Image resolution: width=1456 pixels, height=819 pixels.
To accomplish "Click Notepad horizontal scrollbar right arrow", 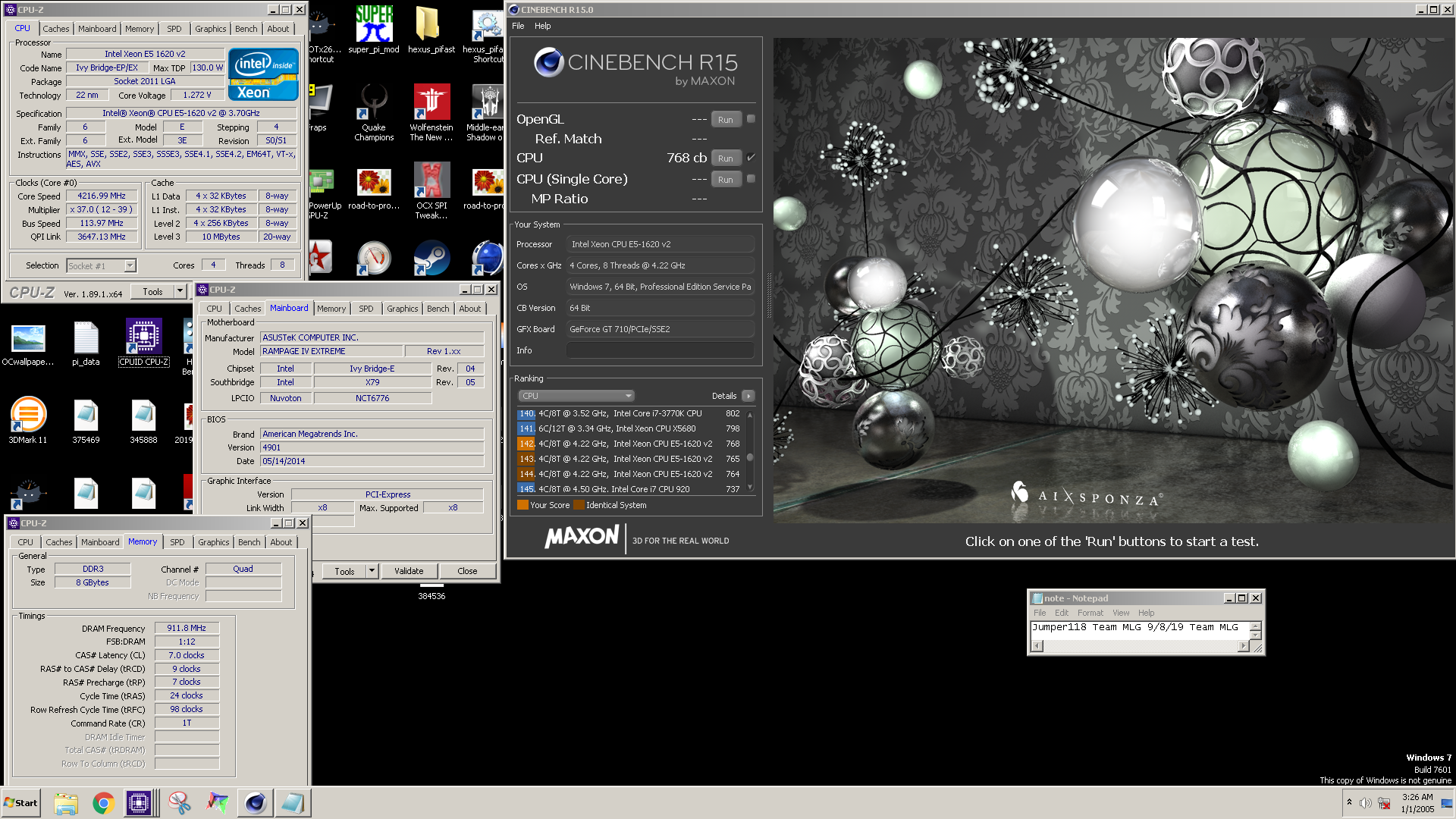I will point(1243,646).
